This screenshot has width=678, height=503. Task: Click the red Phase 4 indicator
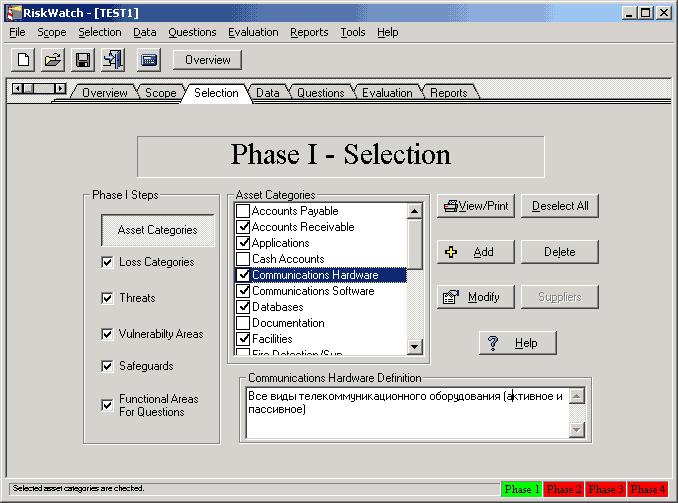[x=647, y=489]
